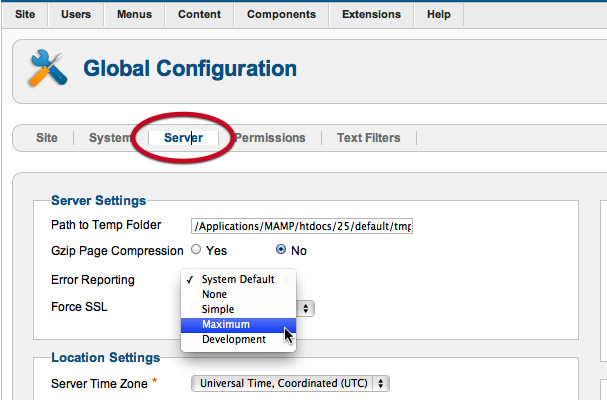Image resolution: width=607 pixels, height=400 pixels.
Task: Open the Help menu
Action: (439, 14)
